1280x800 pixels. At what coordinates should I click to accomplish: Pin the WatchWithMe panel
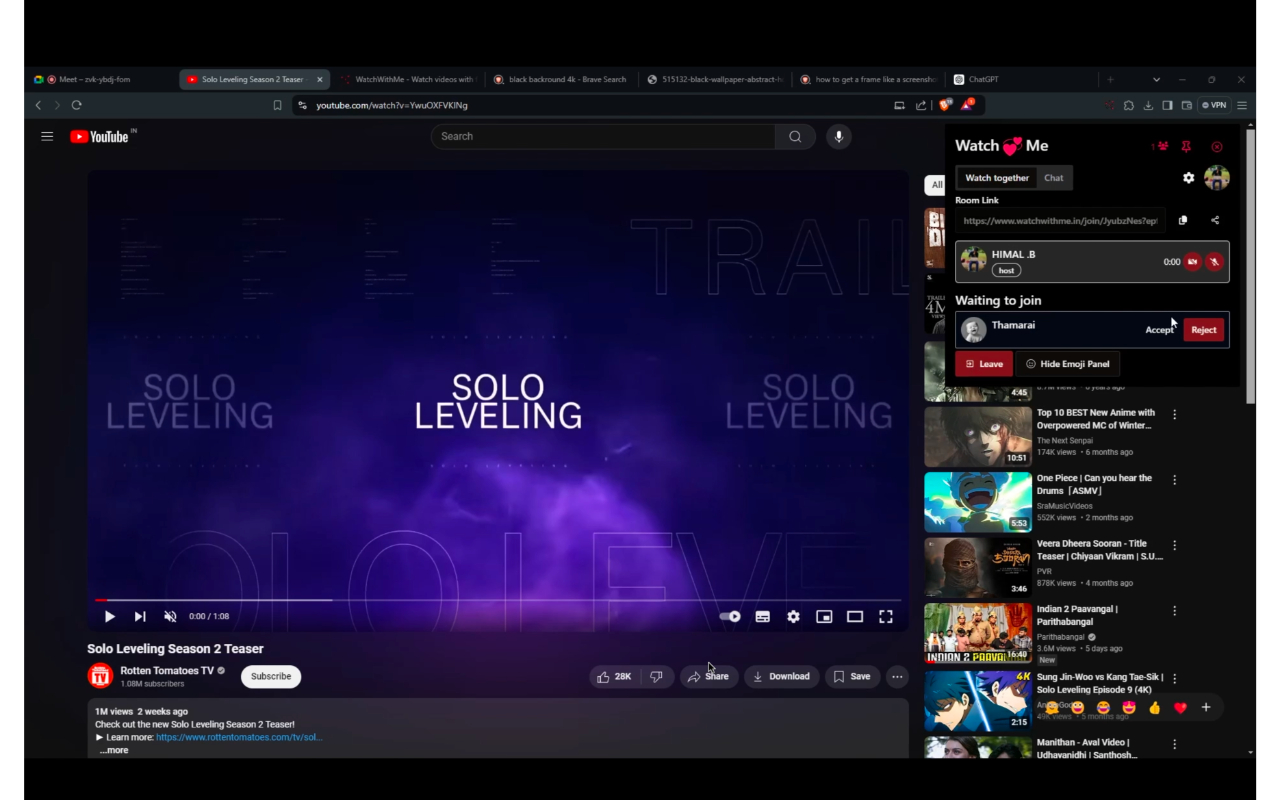tap(1186, 146)
